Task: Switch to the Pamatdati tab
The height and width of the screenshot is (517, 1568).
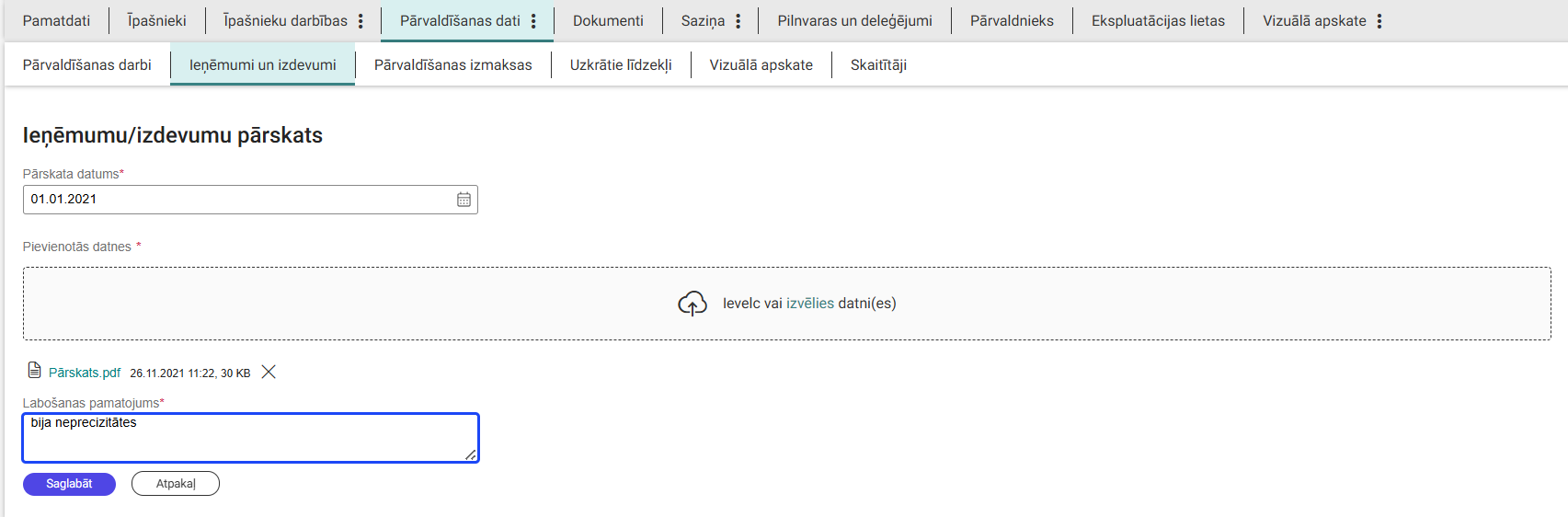Action: point(56,21)
